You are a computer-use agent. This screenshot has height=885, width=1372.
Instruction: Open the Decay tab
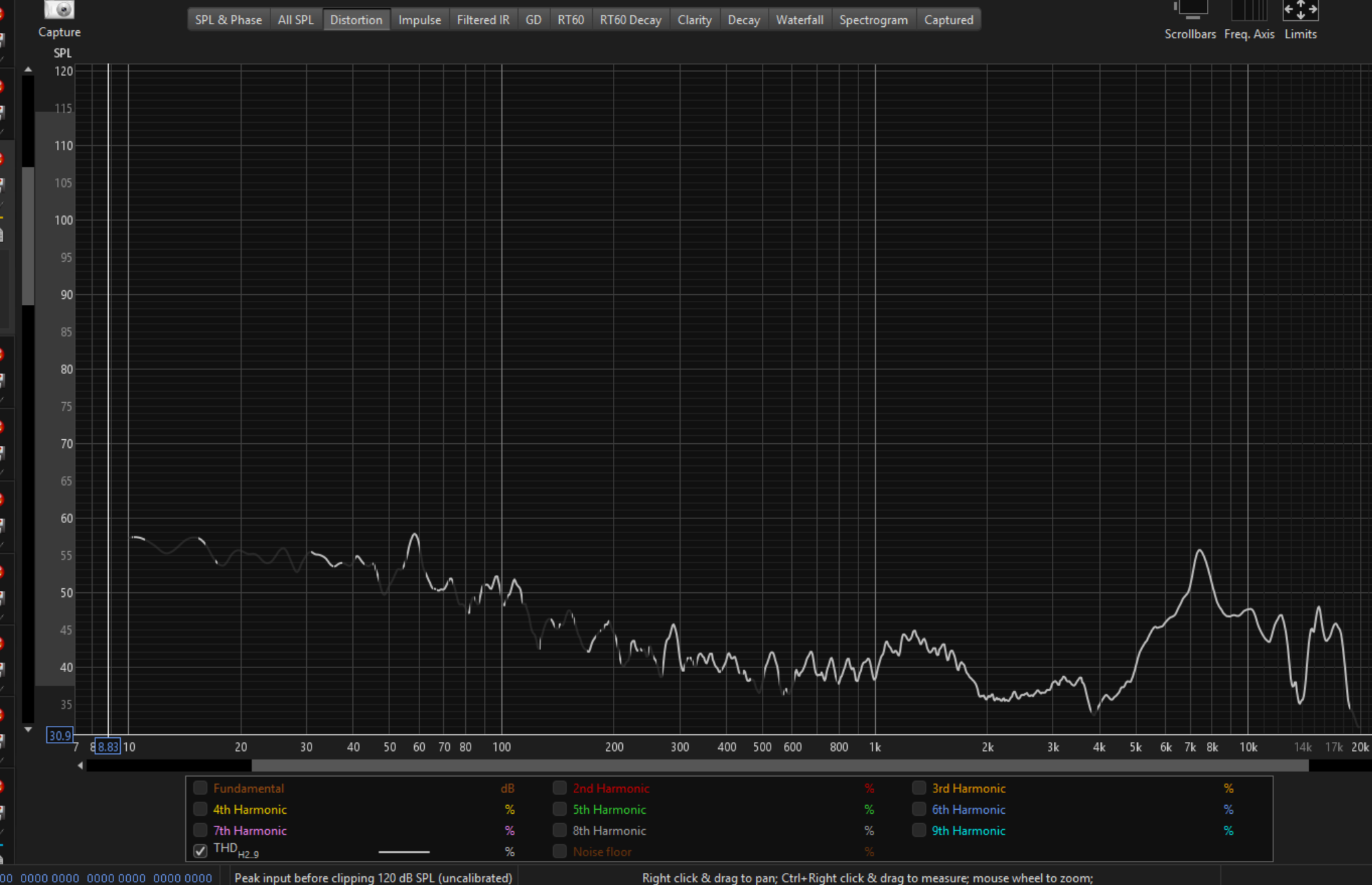point(744,19)
